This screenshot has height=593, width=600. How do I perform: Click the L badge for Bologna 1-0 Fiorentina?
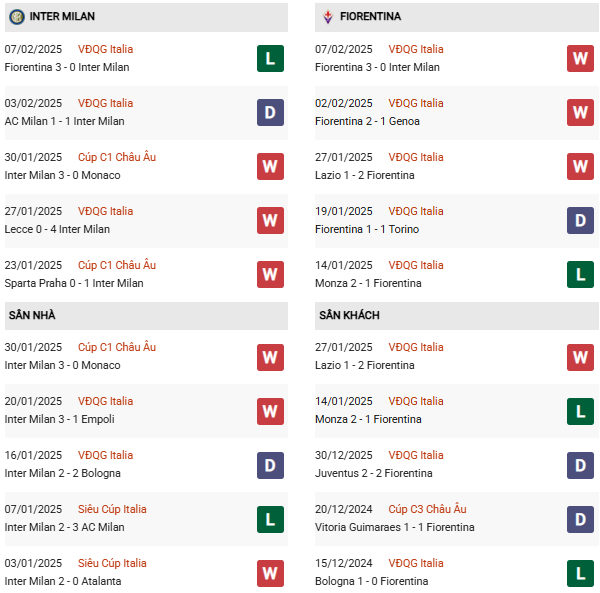click(580, 573)
